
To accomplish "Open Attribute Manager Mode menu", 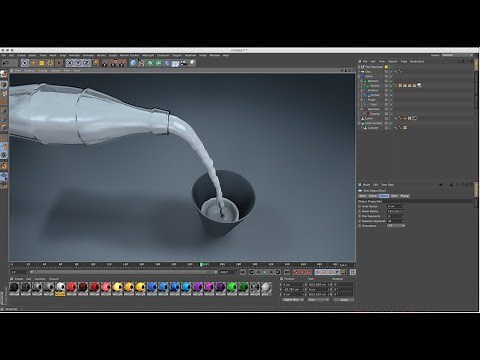I will pyautogui.click(x=366, y=185).
